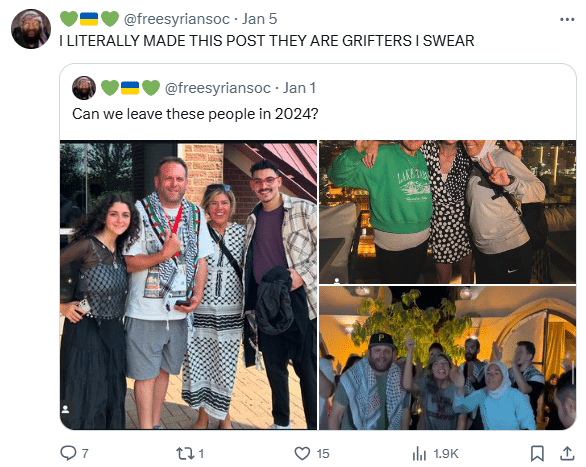Click the tagged people icon on left photo

66,409
